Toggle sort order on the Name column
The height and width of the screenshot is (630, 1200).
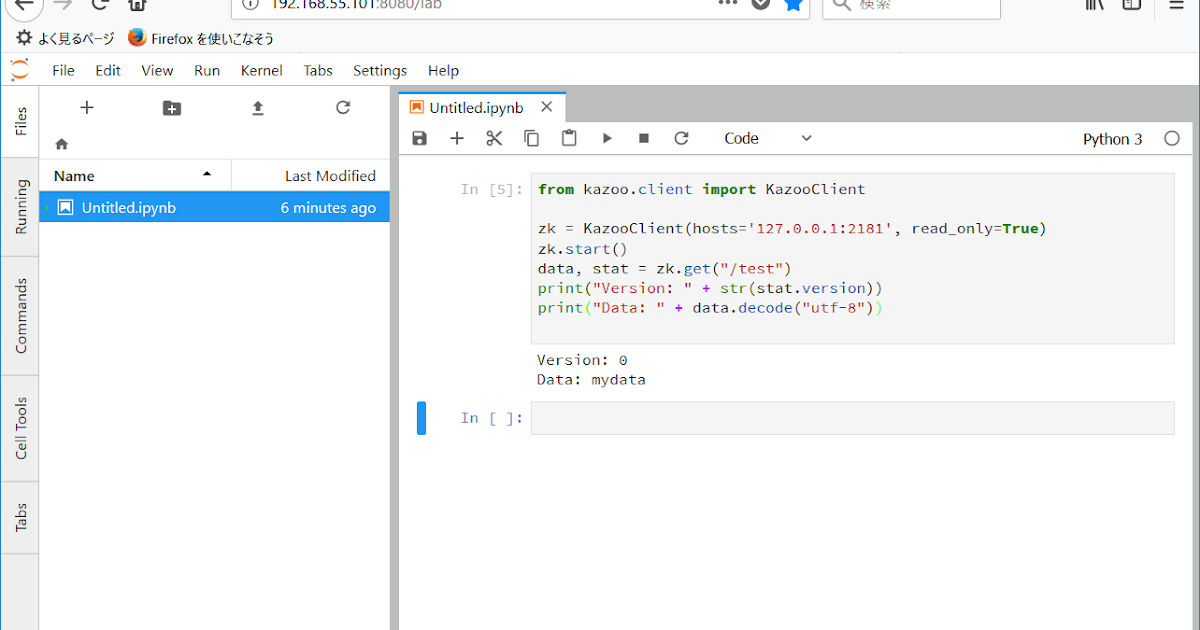(x=72, y=175)
